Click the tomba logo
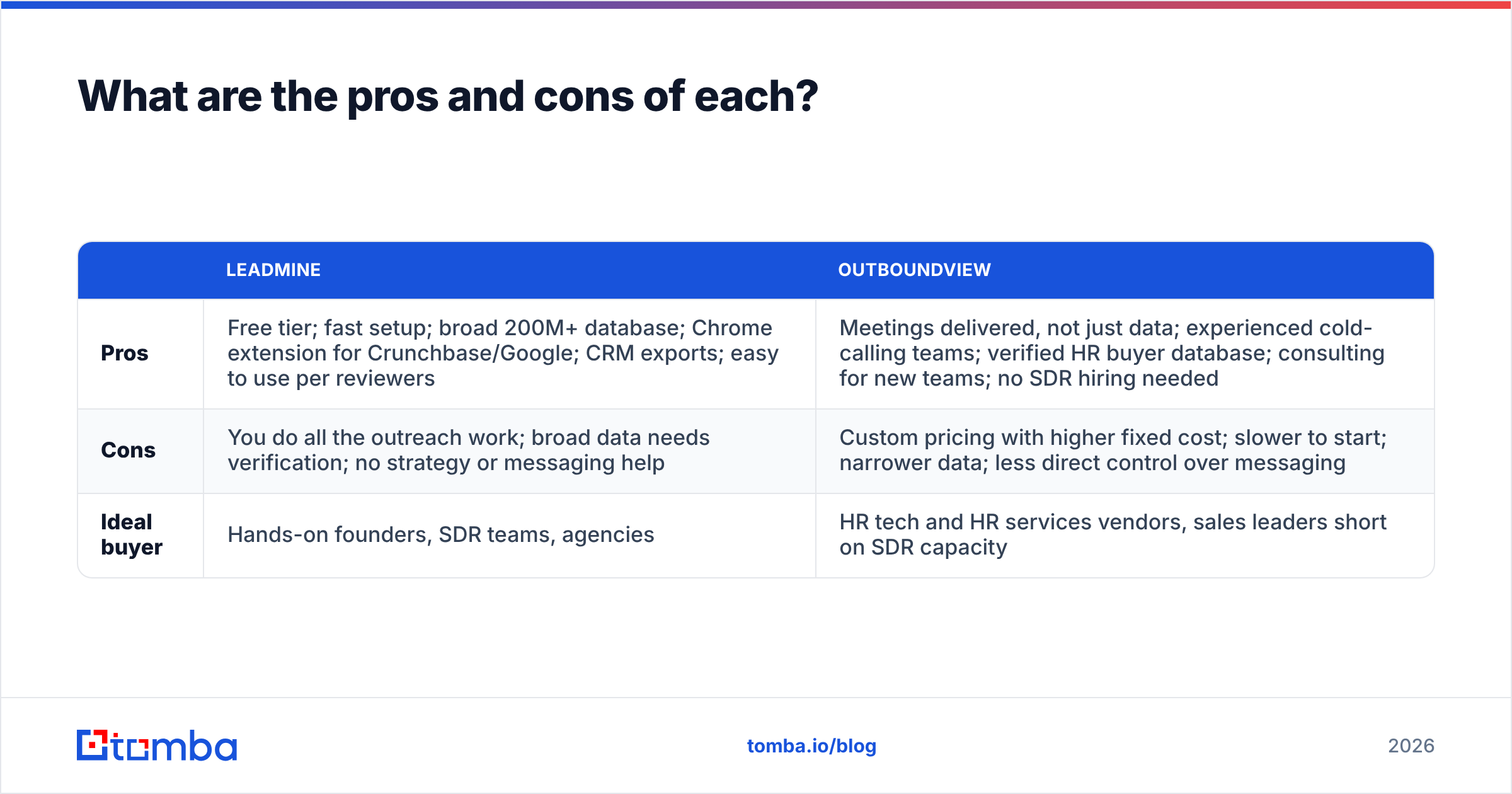Screen dimensions: 1512x794 click(157, 745)
